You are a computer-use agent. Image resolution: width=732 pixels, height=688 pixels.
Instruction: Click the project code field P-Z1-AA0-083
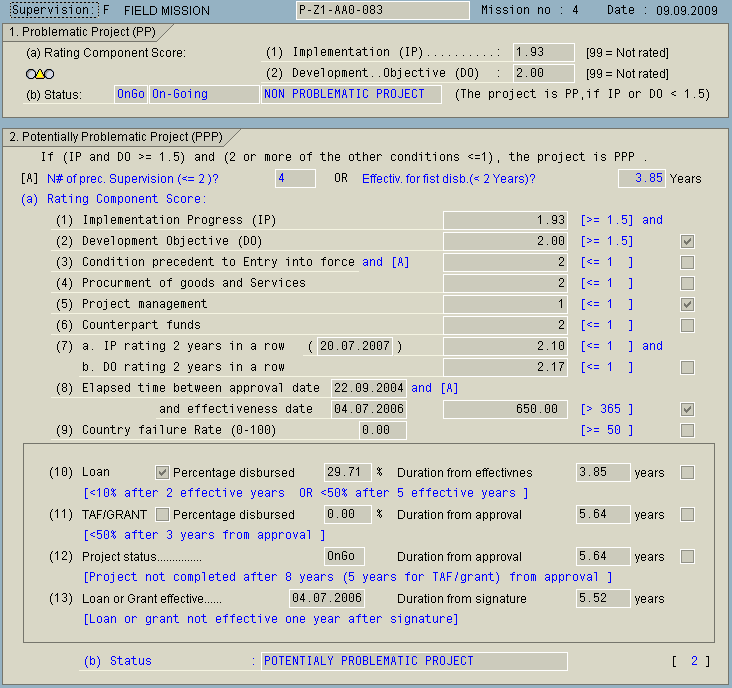click(382, 10)
